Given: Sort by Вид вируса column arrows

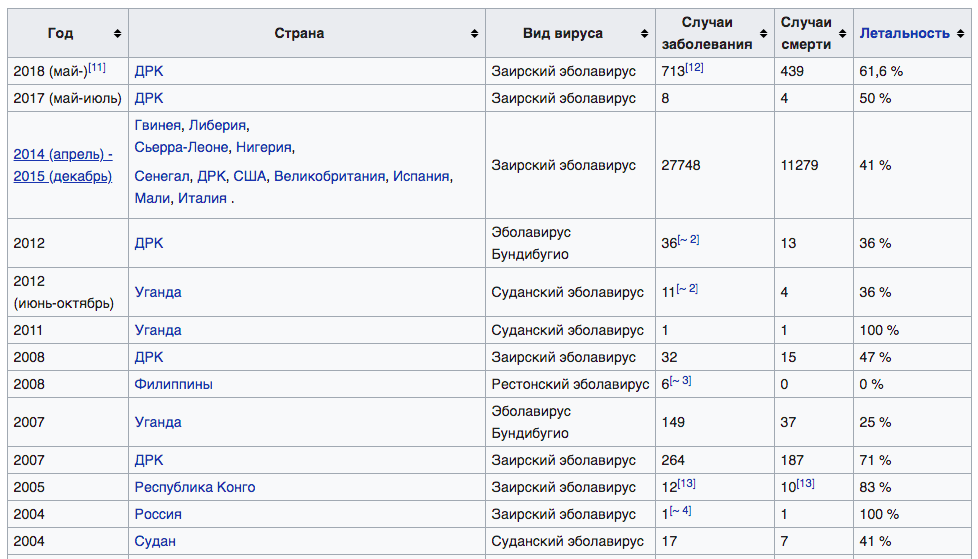Looking at the screenshot, I should coord(644,34).
